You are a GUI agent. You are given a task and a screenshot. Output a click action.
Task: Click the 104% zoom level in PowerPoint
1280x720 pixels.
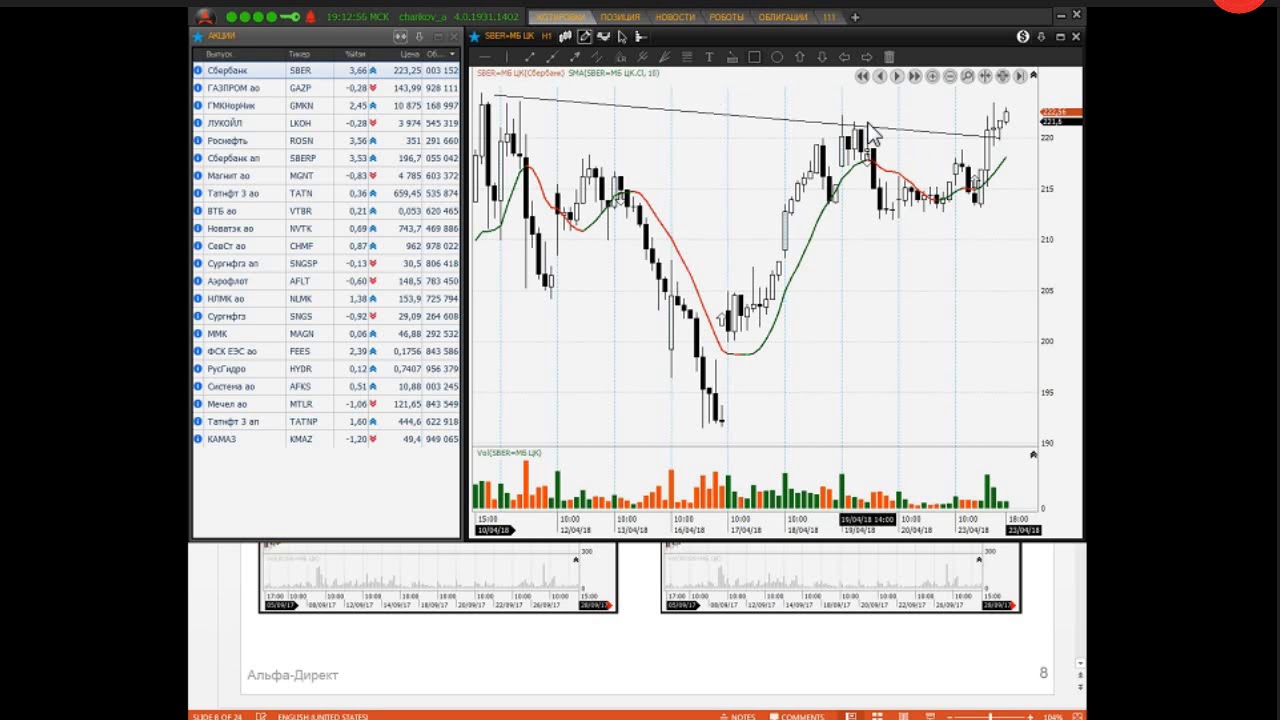[1053, 716]
